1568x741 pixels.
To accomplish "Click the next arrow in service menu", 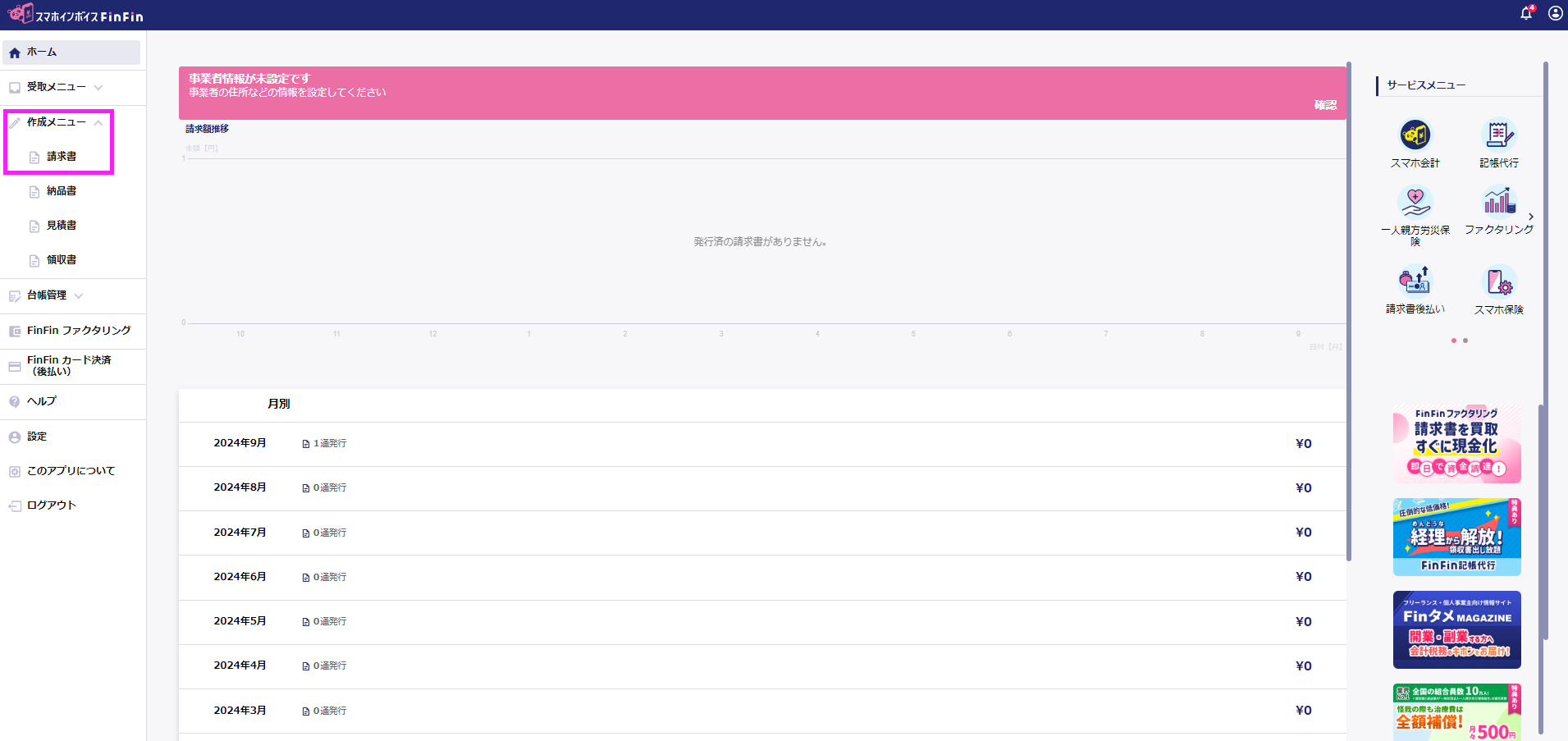I will (1531, 217).
